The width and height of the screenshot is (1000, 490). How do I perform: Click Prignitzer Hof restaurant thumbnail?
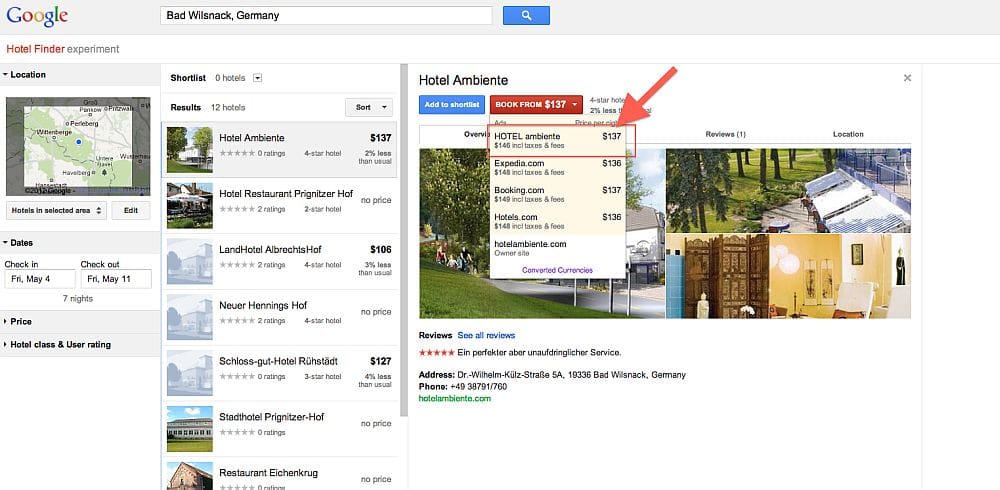coord(189,205)
